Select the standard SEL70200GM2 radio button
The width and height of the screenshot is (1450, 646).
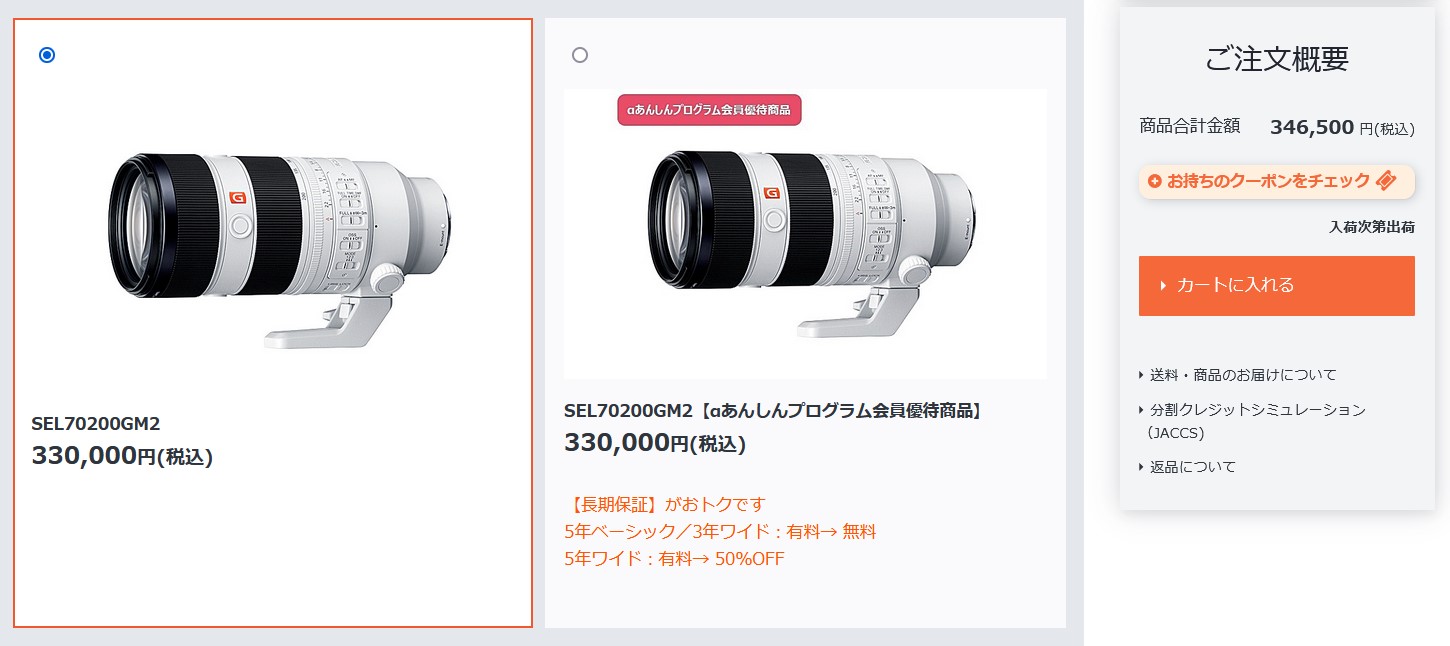pyautogui.click(x=47, y=55)
